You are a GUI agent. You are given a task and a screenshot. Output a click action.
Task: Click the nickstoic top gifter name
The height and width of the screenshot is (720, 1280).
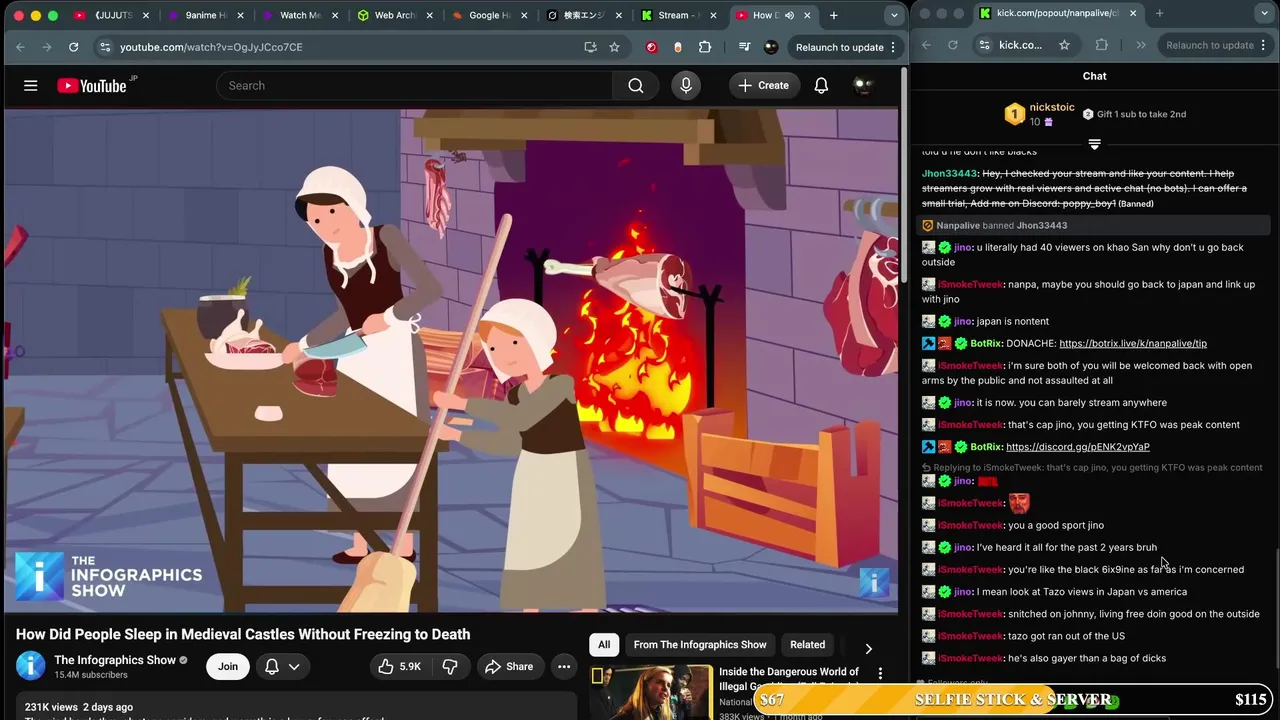[1052, 107]
